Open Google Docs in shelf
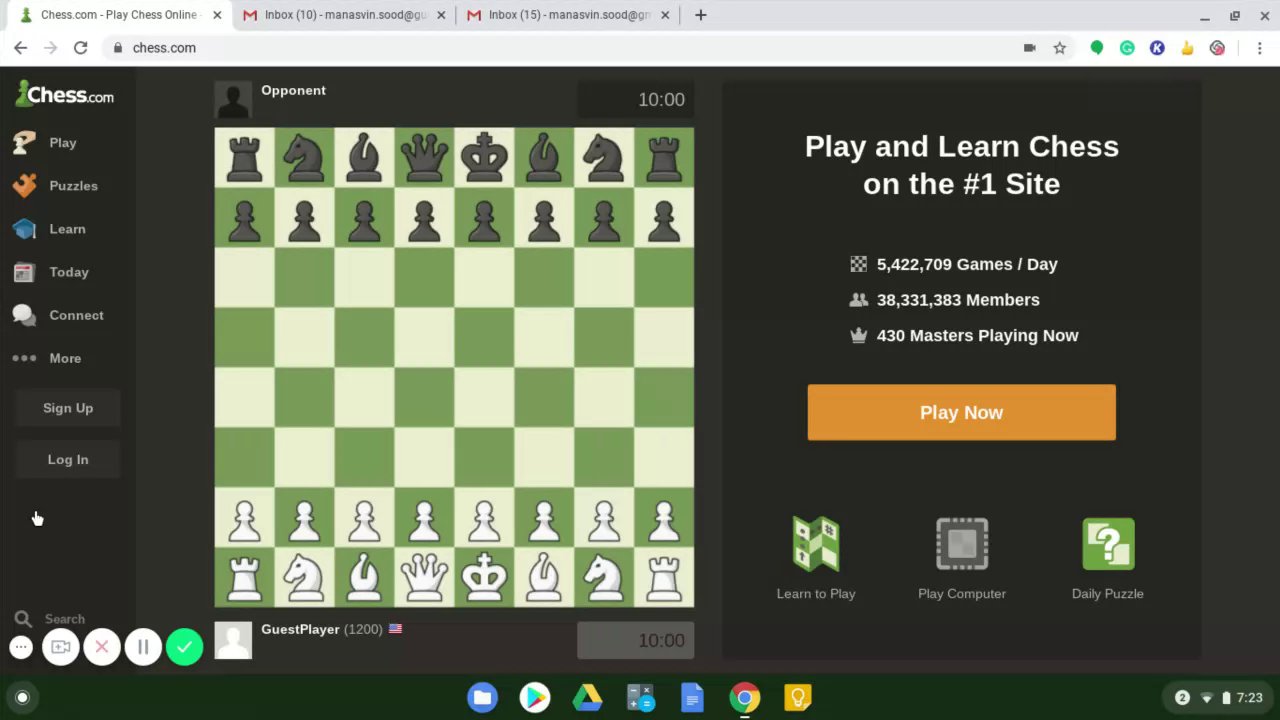This screenshot has height=720, width=1280. click(x=692, y=697)
